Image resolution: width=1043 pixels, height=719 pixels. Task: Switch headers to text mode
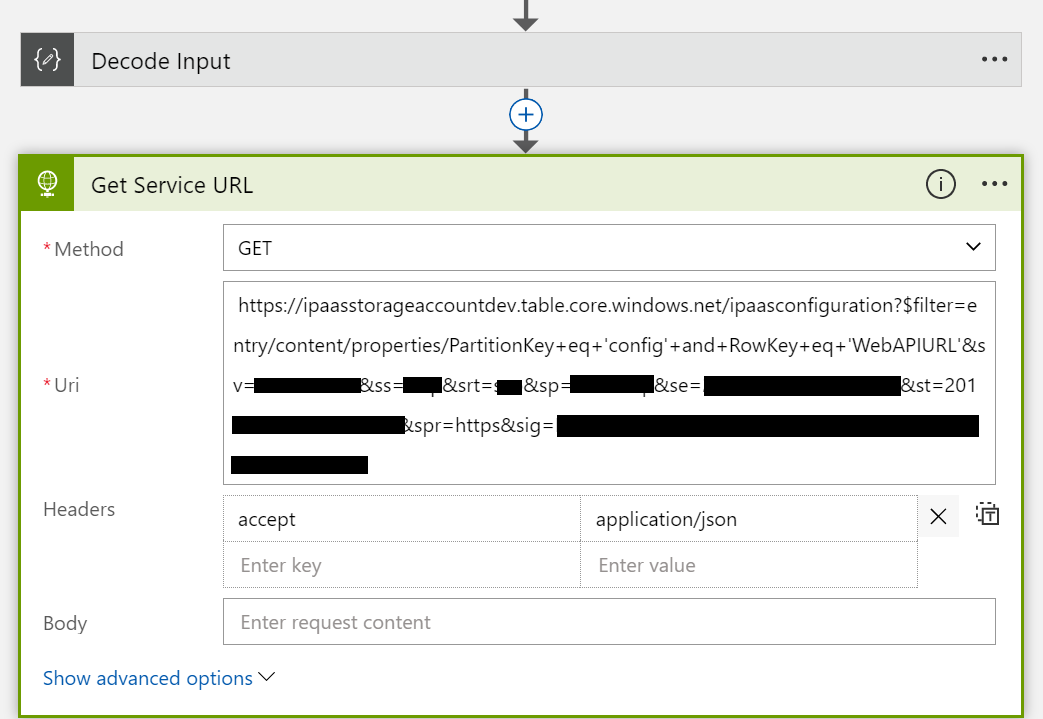[x=988, y=515]
